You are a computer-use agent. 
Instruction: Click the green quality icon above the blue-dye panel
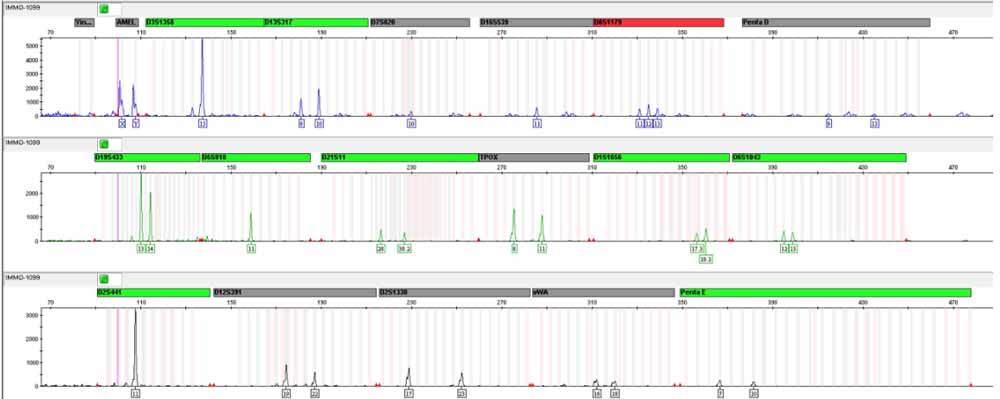(x=105, y=9)
